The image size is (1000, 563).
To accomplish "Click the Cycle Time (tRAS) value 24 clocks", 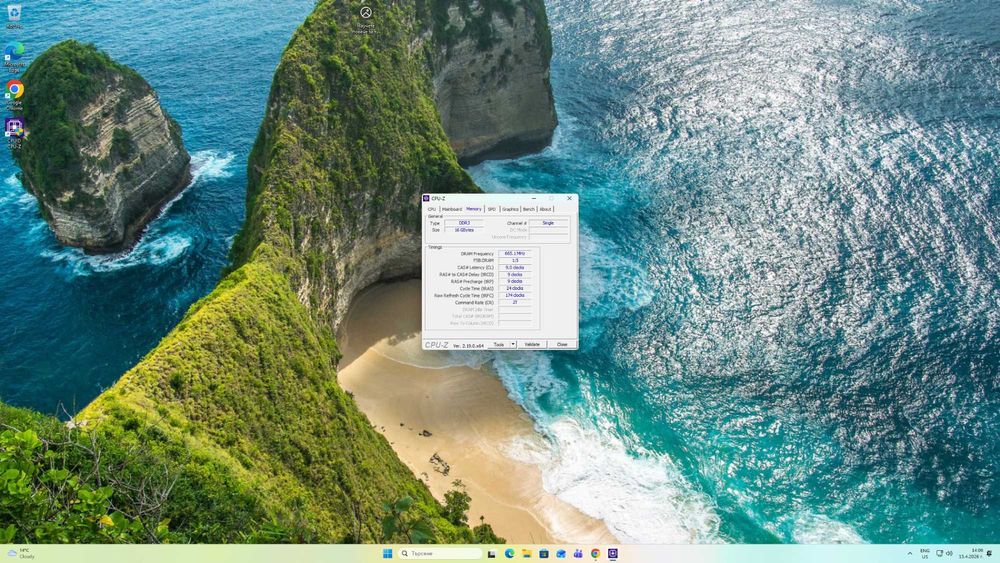I will (x=515, y=288).
